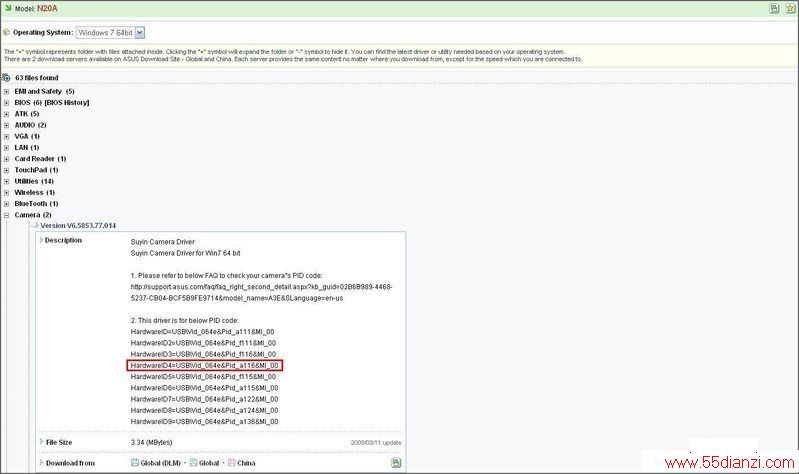Expand the BlueTooth (1) folder
This screenshot has height=474, width=799.
tap(7, 204)
